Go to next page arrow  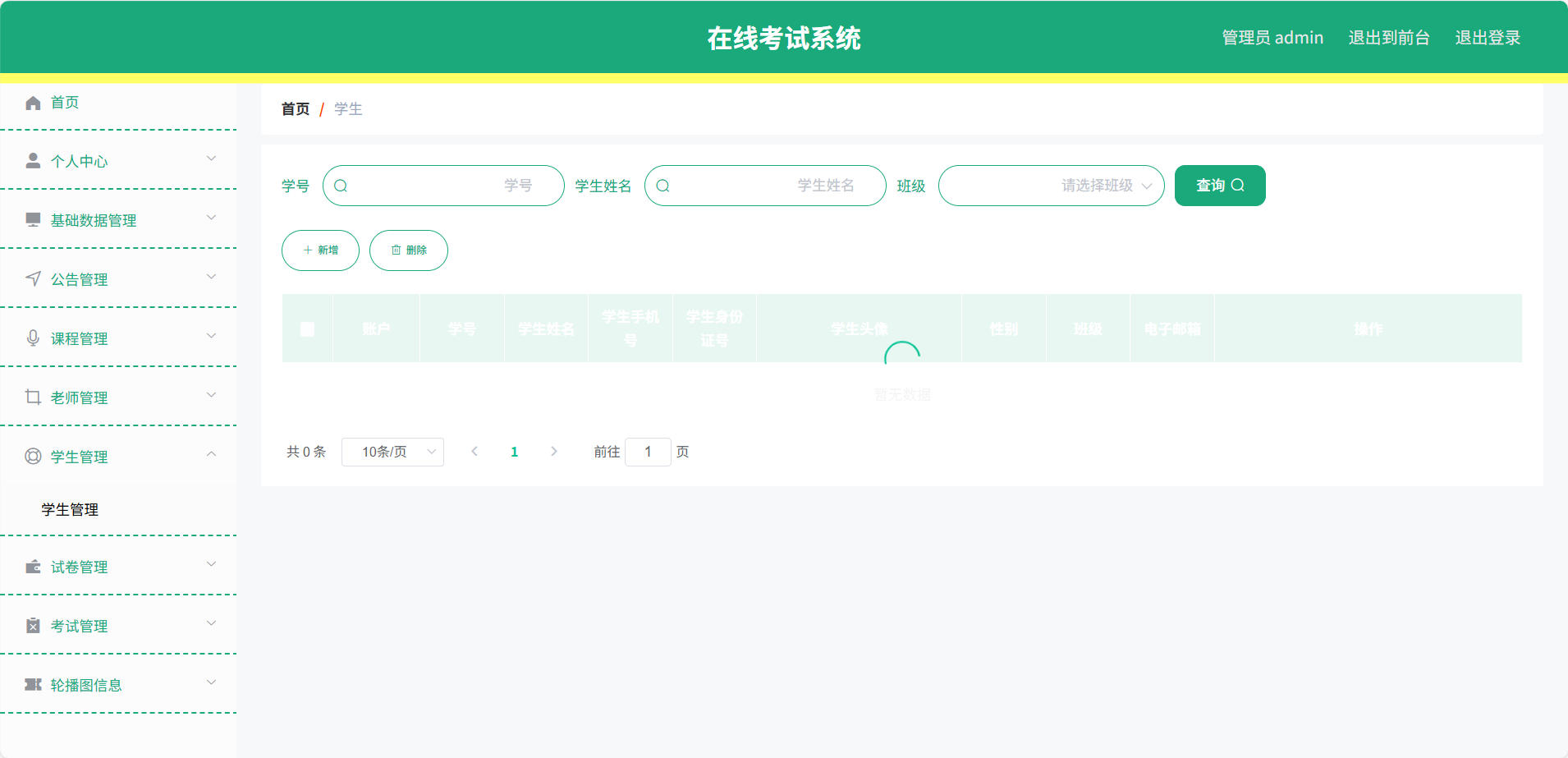click(554, 452)
